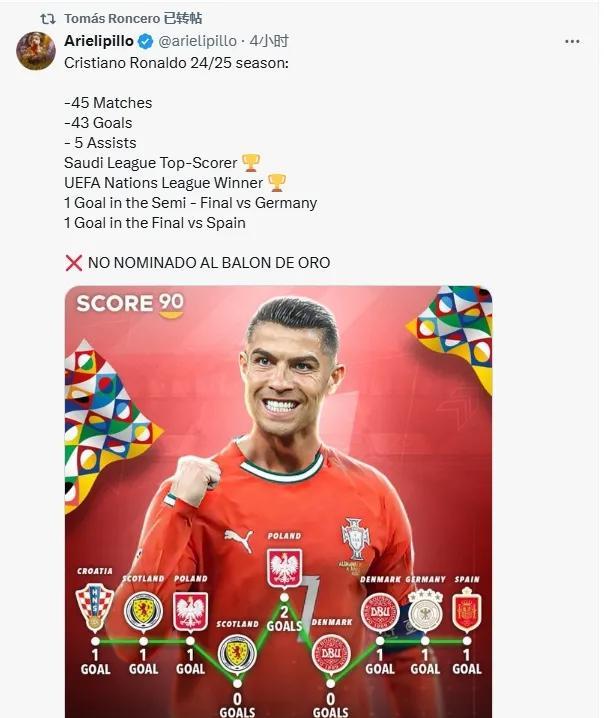Click the first Scotland crest icon
604x718 pixels.
[143, 611]
